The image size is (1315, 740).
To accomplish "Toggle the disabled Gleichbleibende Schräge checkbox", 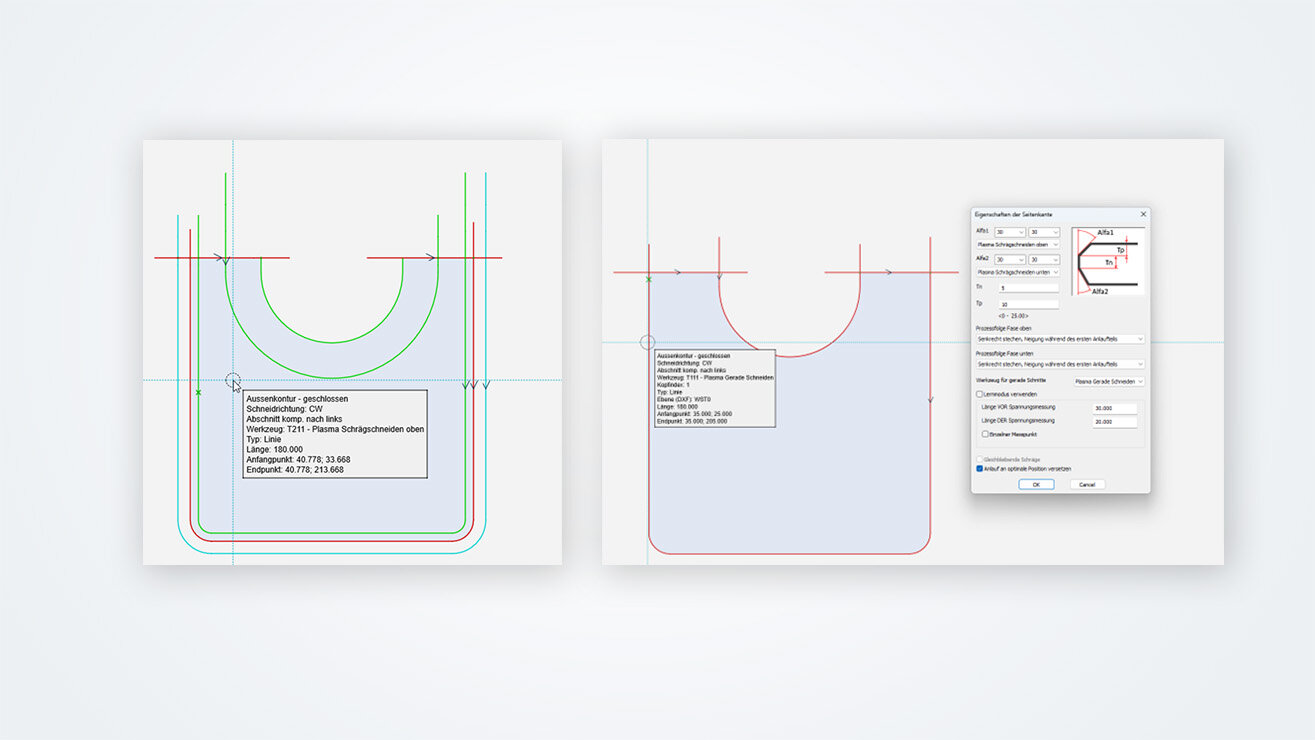I will point(979,459).
